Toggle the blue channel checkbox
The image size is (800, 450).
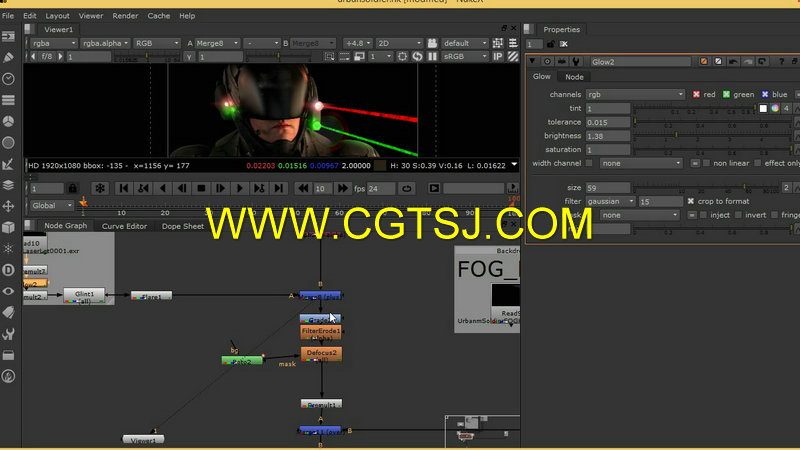pos(765,94)
